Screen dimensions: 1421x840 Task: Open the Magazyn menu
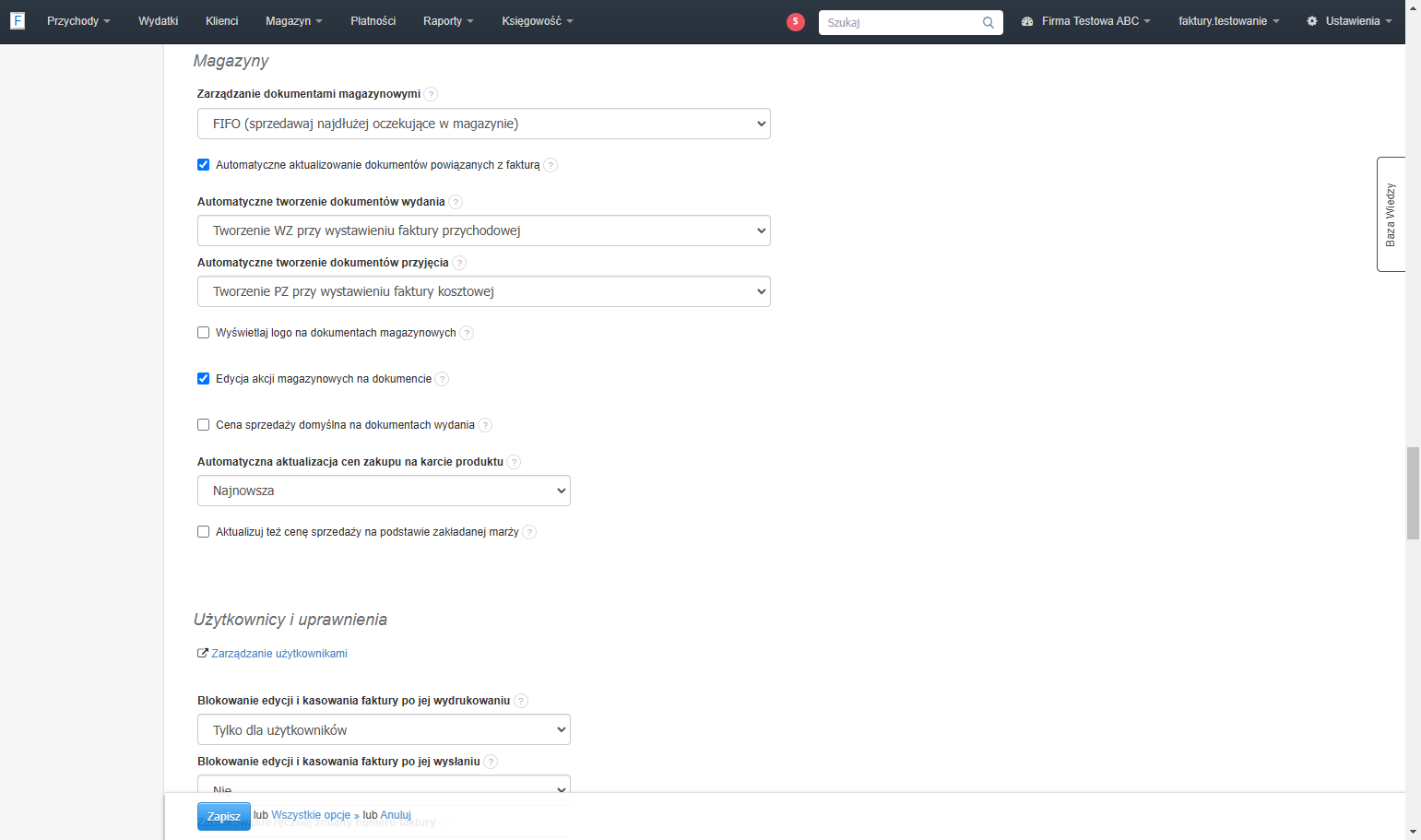tap(294, 21)
